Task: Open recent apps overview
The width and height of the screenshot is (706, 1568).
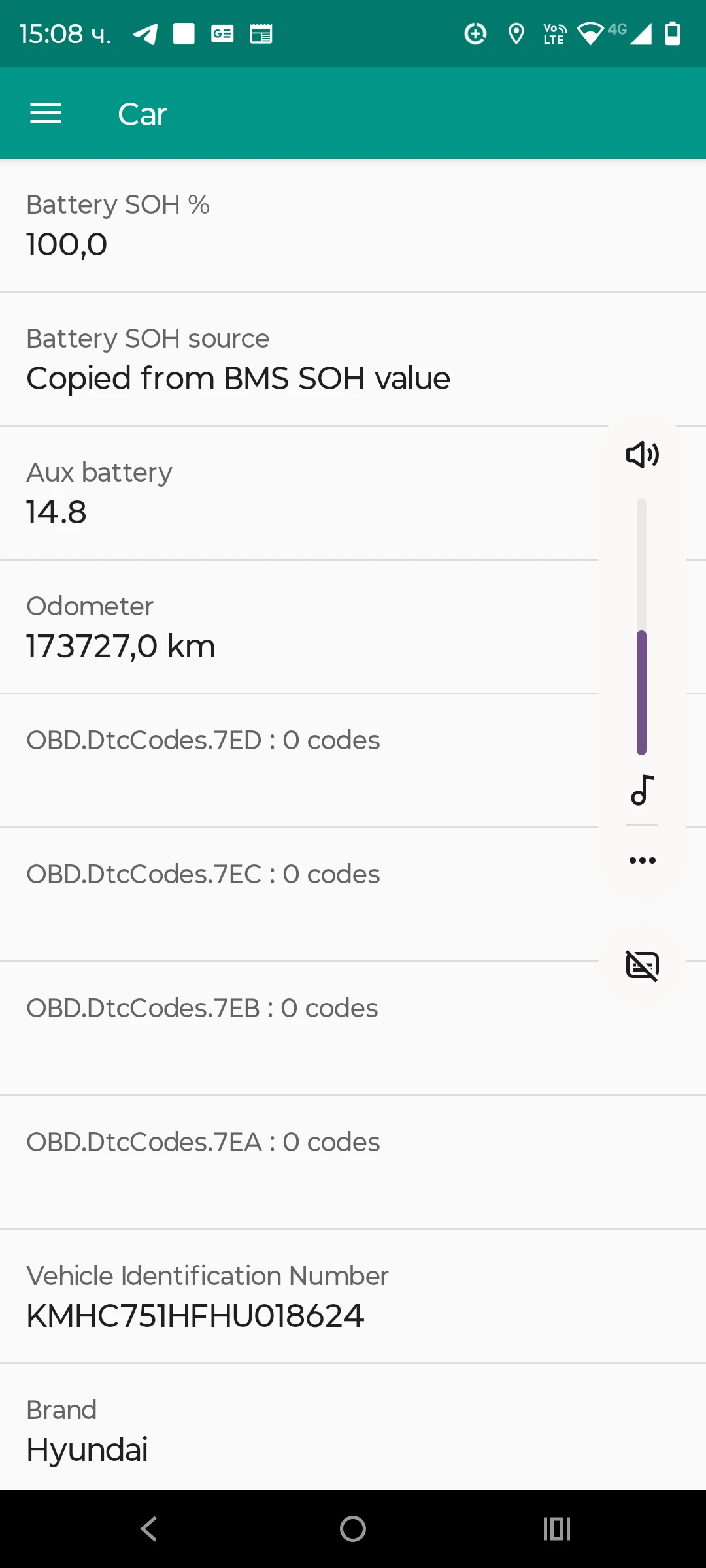Action: click(x=556, y=1529)
